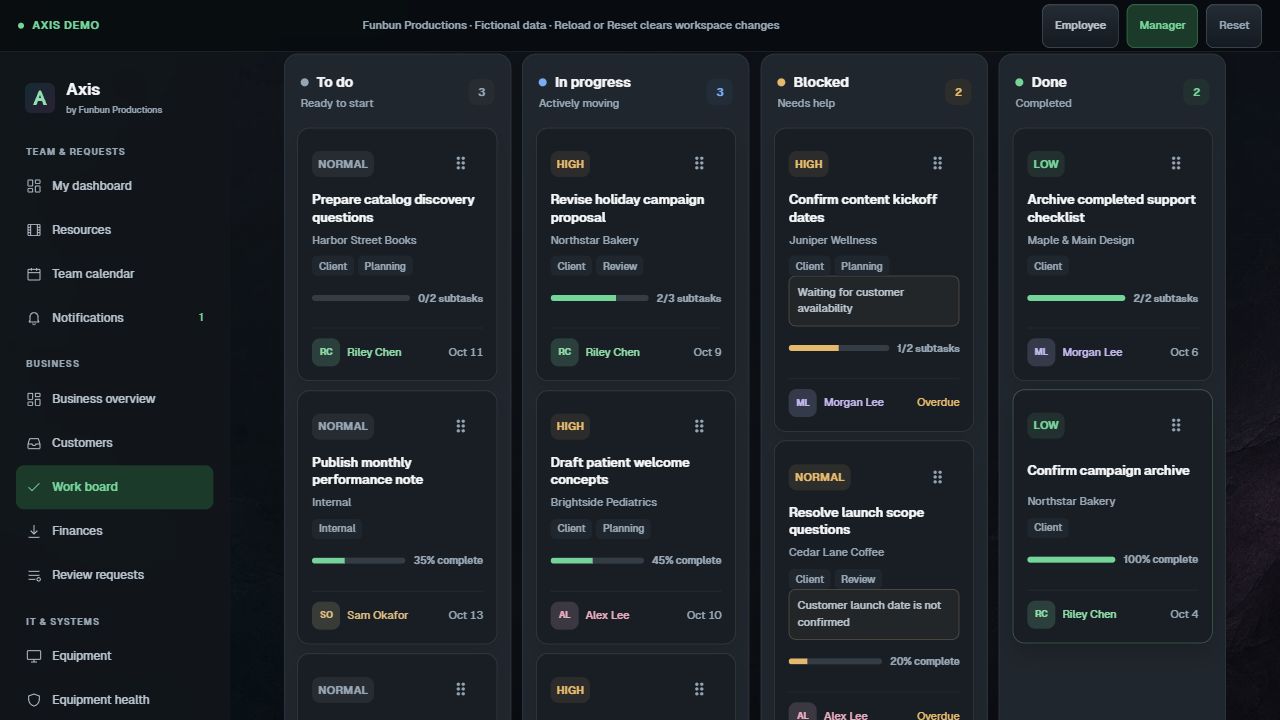This screenshot has height=720, width=1280.
Task: Switch to Manager view
Action: click(x=1162, y=26)
